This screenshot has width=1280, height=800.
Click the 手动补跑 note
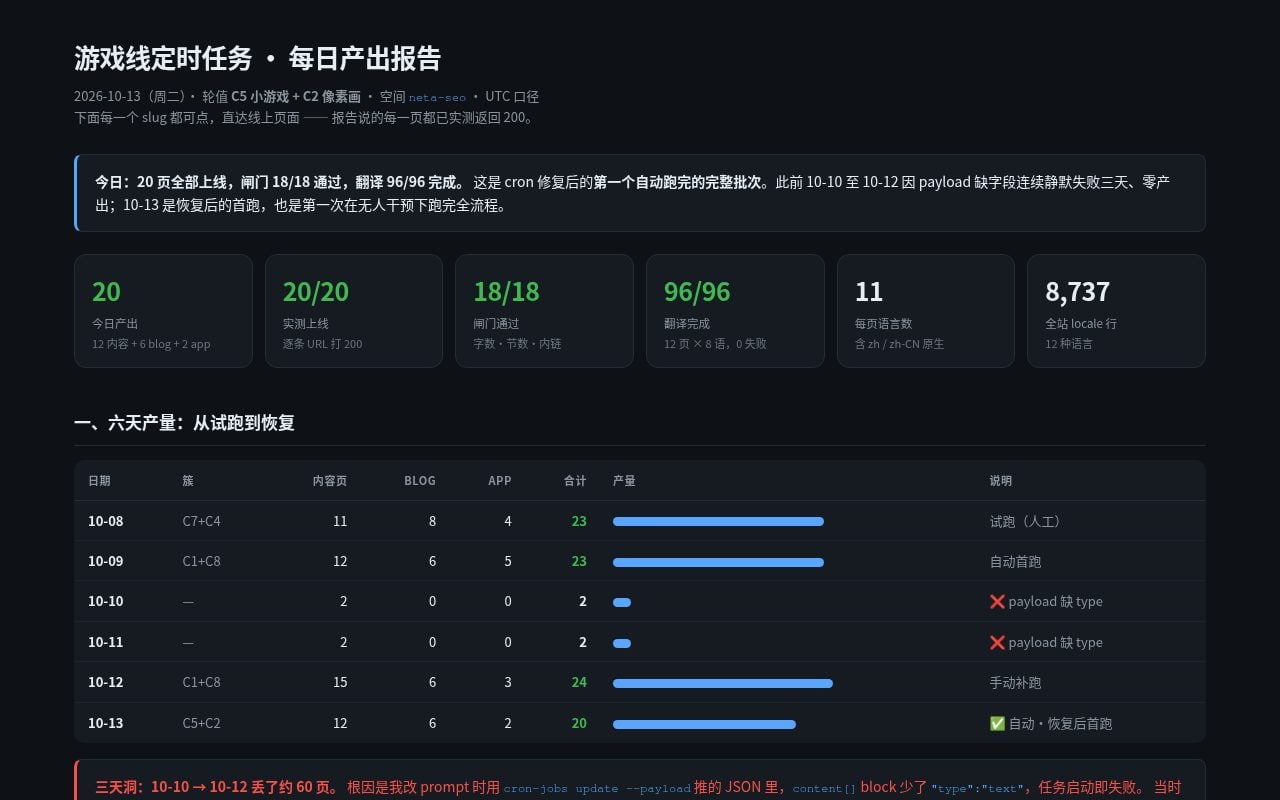point(1016,682)
